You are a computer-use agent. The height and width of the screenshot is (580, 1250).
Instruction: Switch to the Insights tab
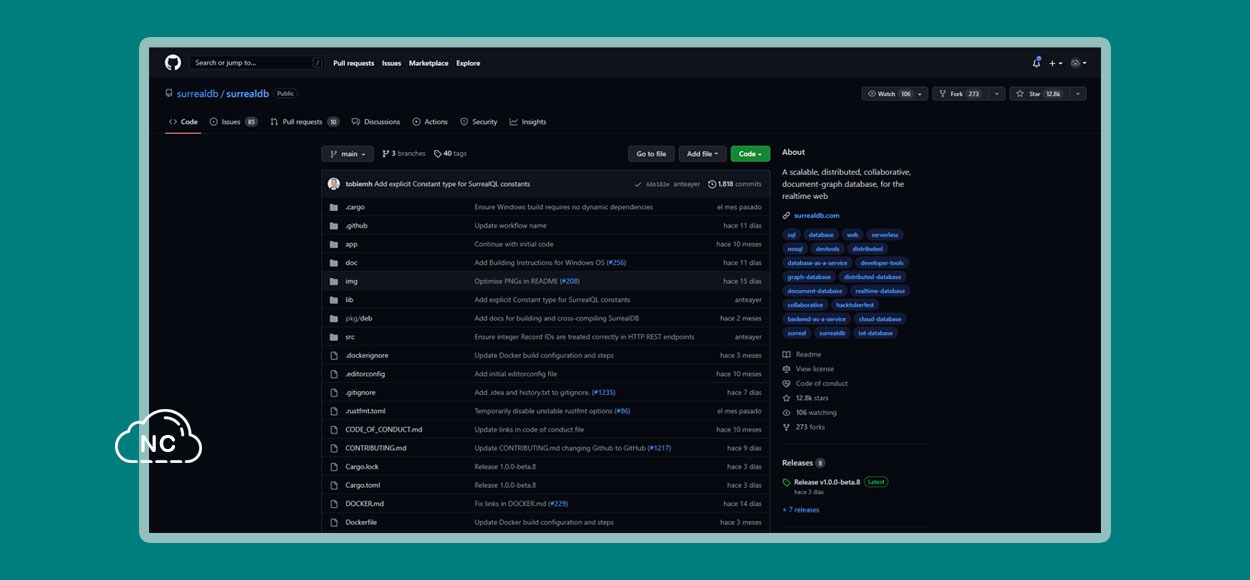pos(528,122)
